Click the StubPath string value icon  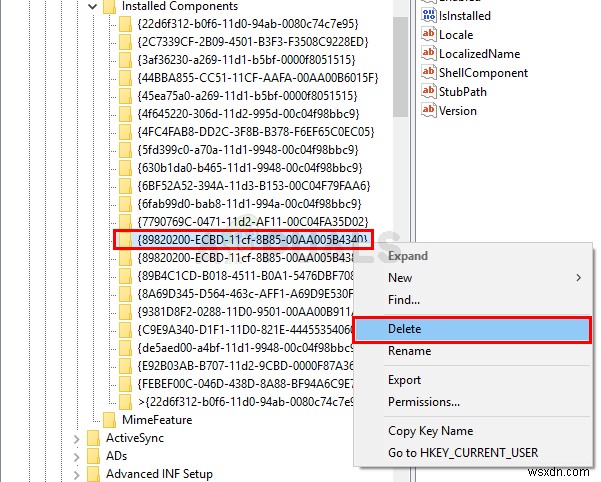pos(429,92)
